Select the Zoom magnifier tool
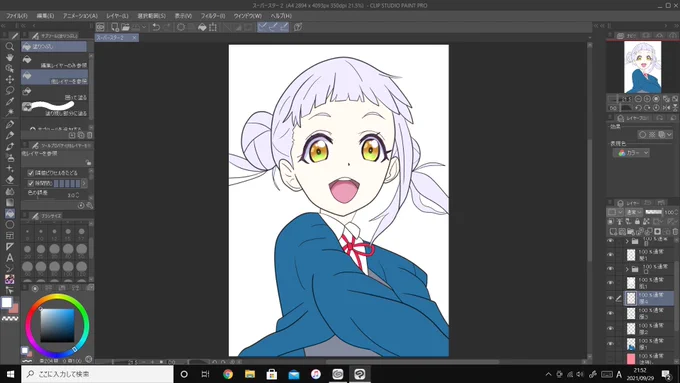The height and width of the screenshot is (383, 680). point(10,46)
